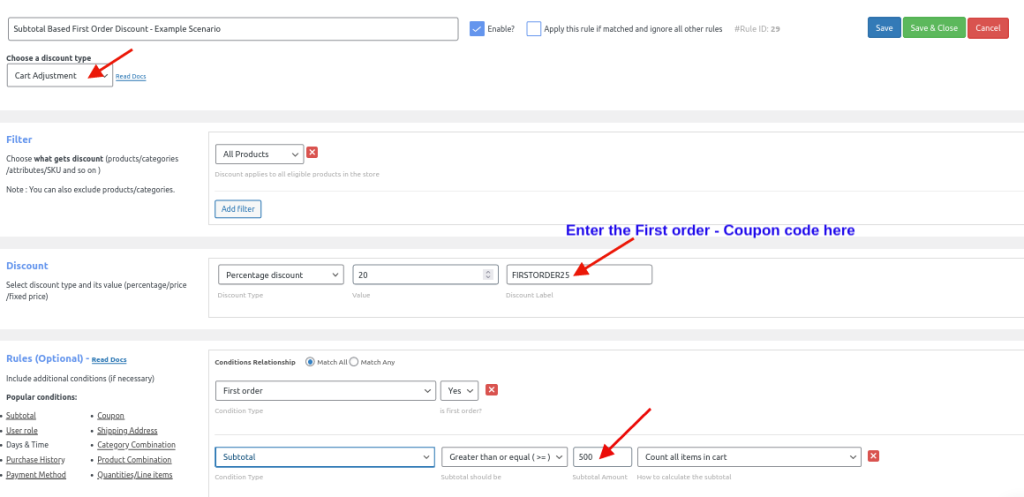This screenshot has height=497, width=1024.
Task: Expand 'Count all items in cart' dropdown
Action: click(x=748, y=457)
